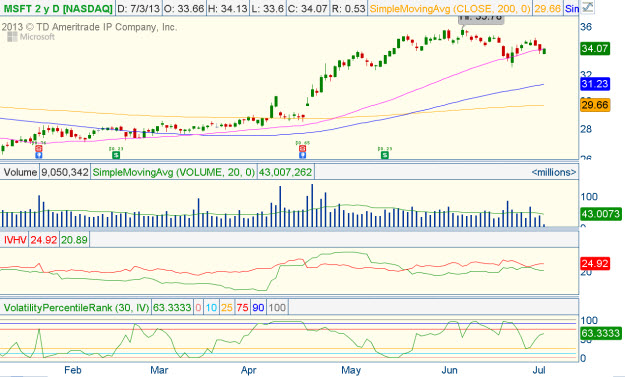The height and width of the screenshot is (377, 625).
Task: Click the truncated blue 'Sin' study label
Action: pyautogui.click(x=572, y=8)
